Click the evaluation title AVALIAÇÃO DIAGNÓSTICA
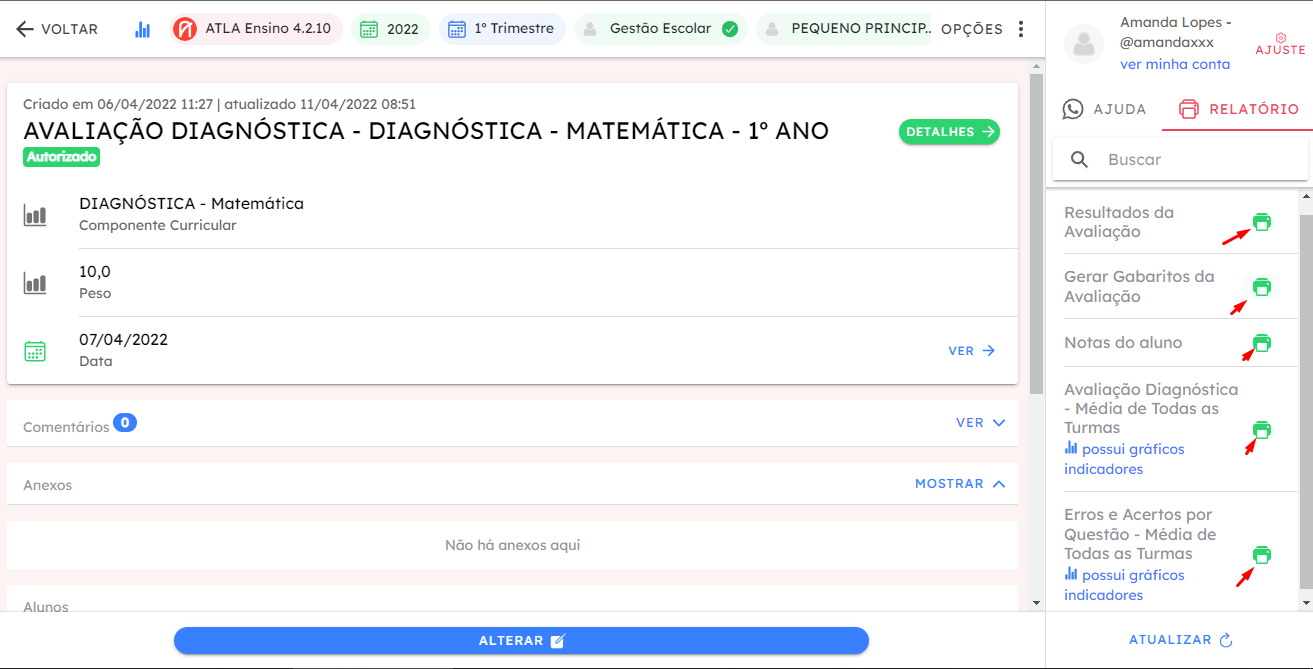 pyautogui.click(x=426, y=131)
